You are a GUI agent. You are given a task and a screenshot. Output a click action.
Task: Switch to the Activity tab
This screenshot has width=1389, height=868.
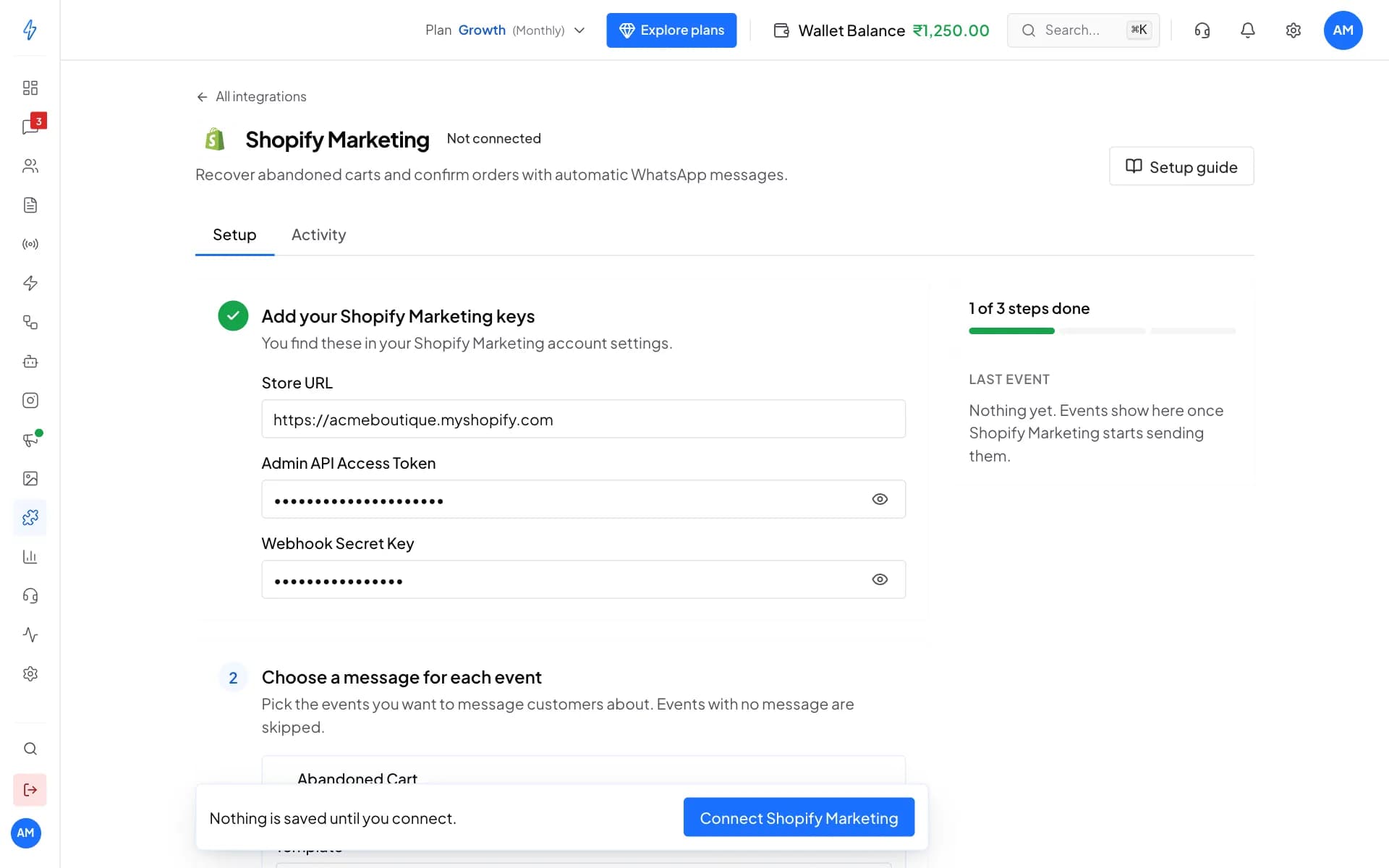point(318,234)
